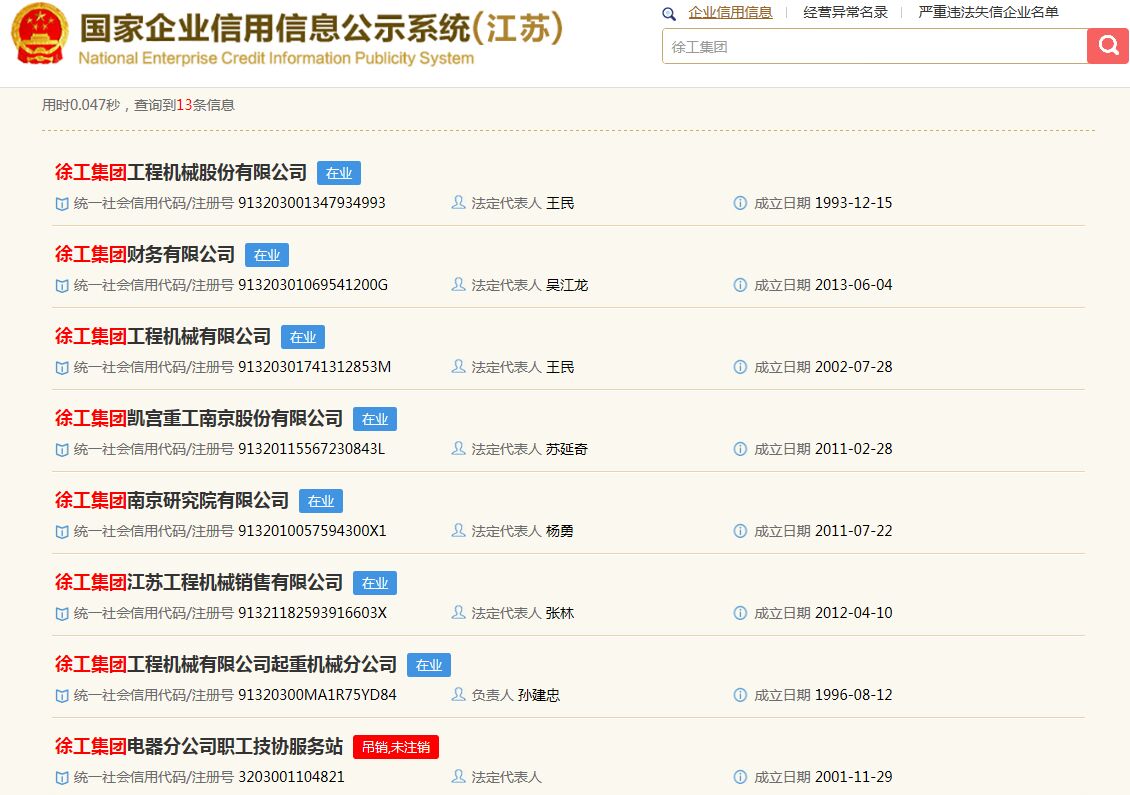
Task: Click 在业 badge of 徐工集团工程机械股份有限公司
Action: coord(339,173)
